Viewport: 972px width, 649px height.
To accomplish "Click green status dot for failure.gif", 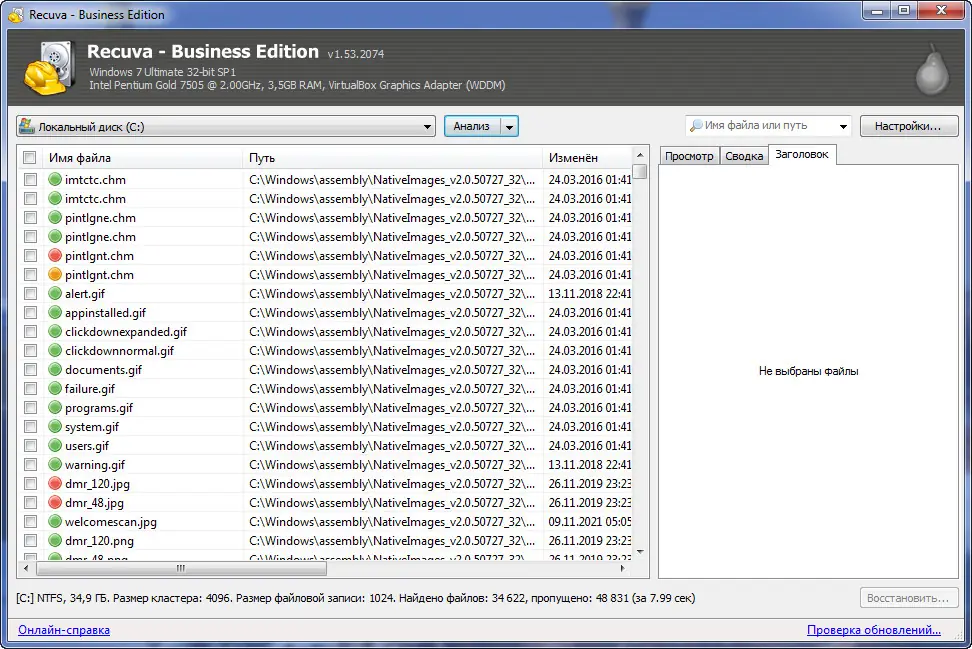I will tap(55, 388).
